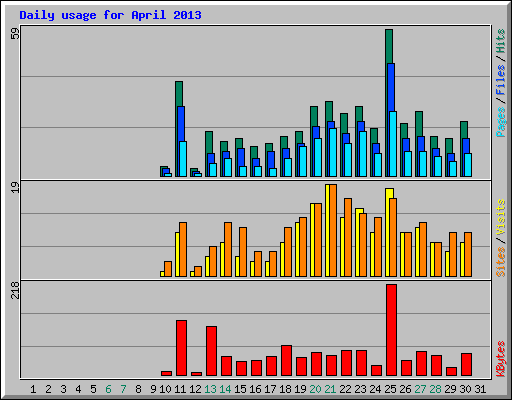Click day 23 on the x-axis
The image size is (512, 400).
click(360, 389)
